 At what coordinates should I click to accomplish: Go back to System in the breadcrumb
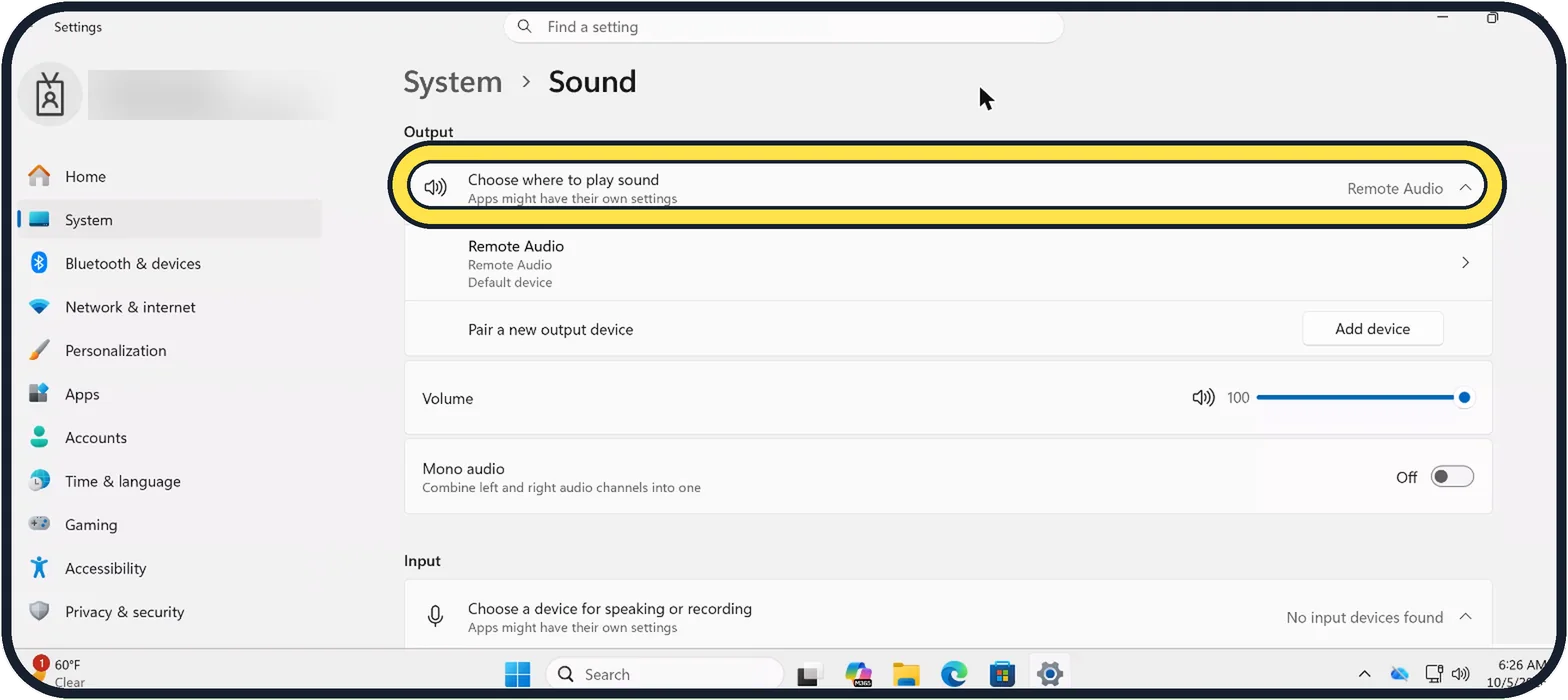453,81
